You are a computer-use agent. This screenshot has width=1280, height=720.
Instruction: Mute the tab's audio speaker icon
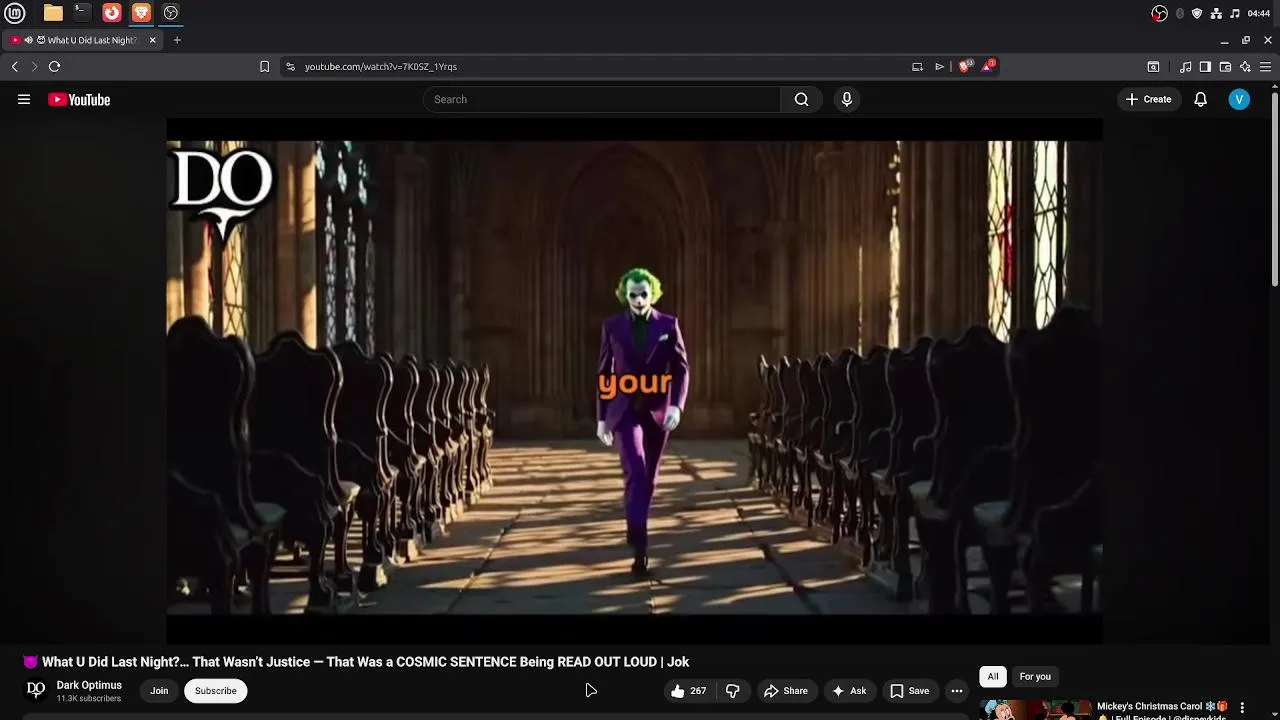(29, 40)
